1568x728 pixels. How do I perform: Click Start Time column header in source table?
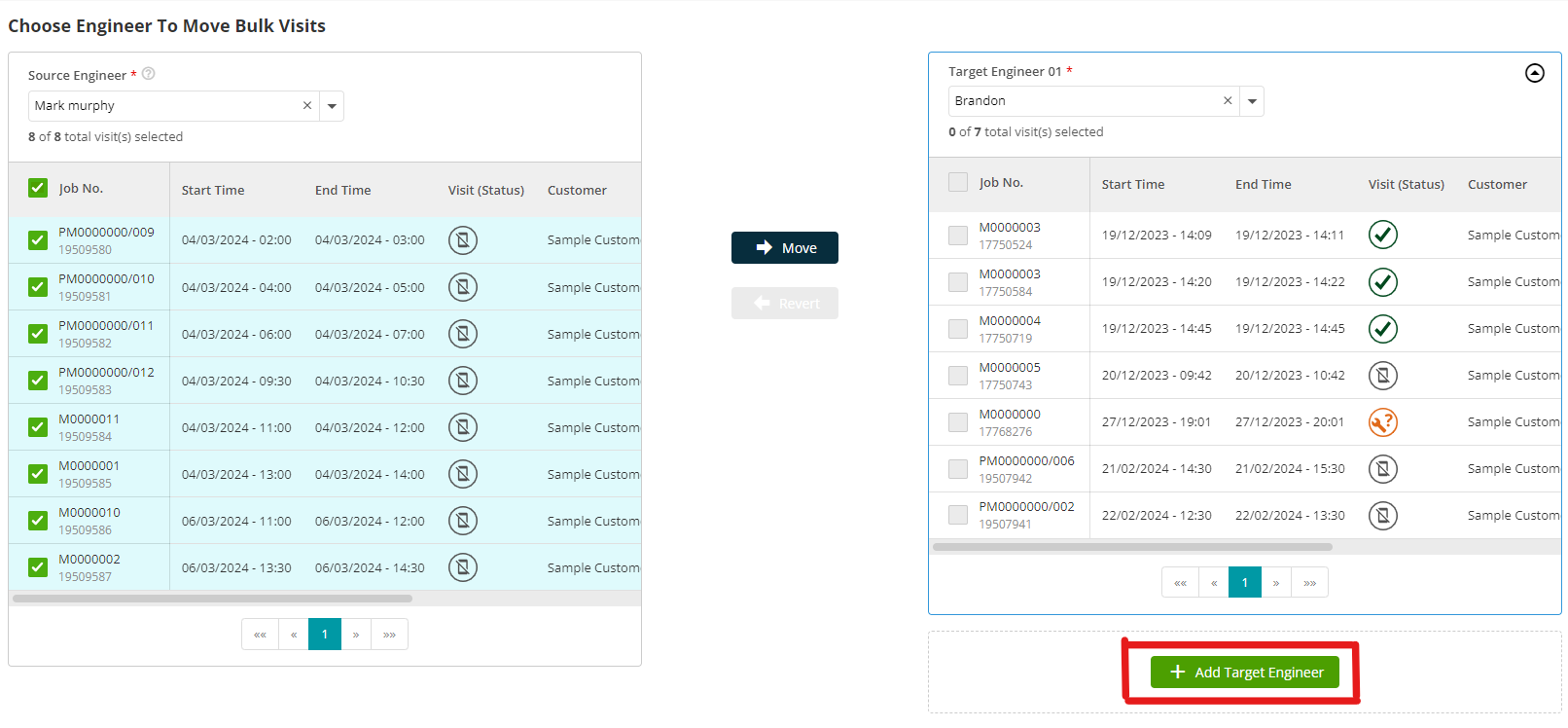point(213,190)
